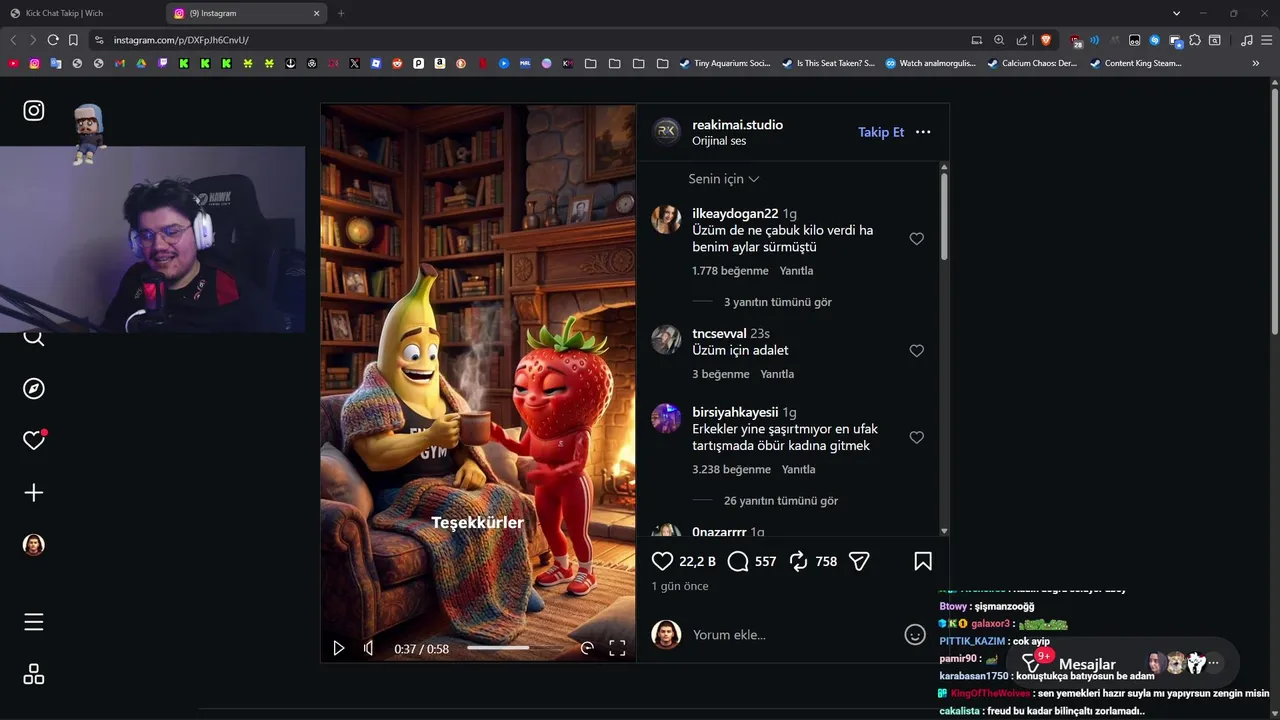Like ilkeaydogan22's comment
Viewport: 1280px width, 720px height.
(x=916, y=238)
